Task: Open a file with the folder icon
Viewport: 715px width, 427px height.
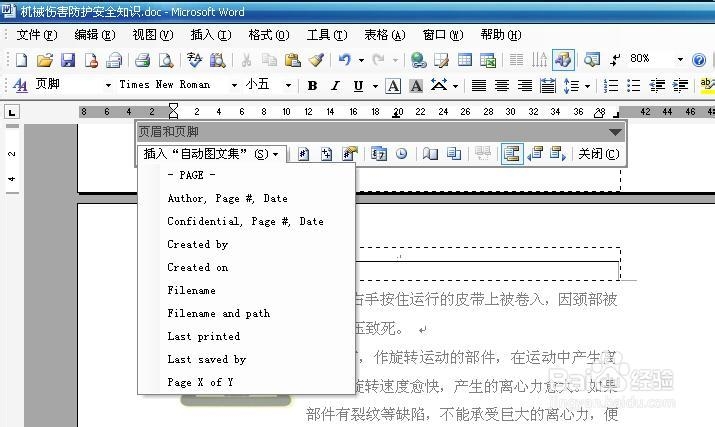Action: (x=45, y=60)
